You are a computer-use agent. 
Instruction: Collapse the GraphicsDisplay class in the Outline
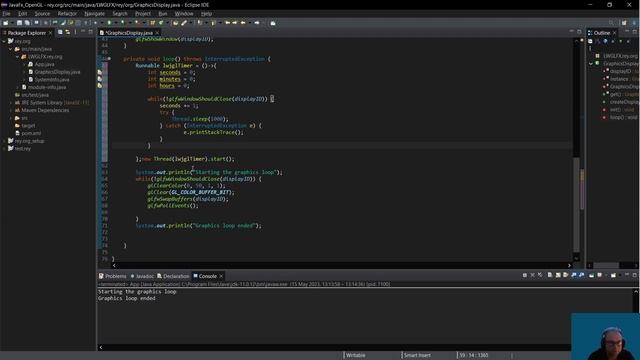coord(591,64)
